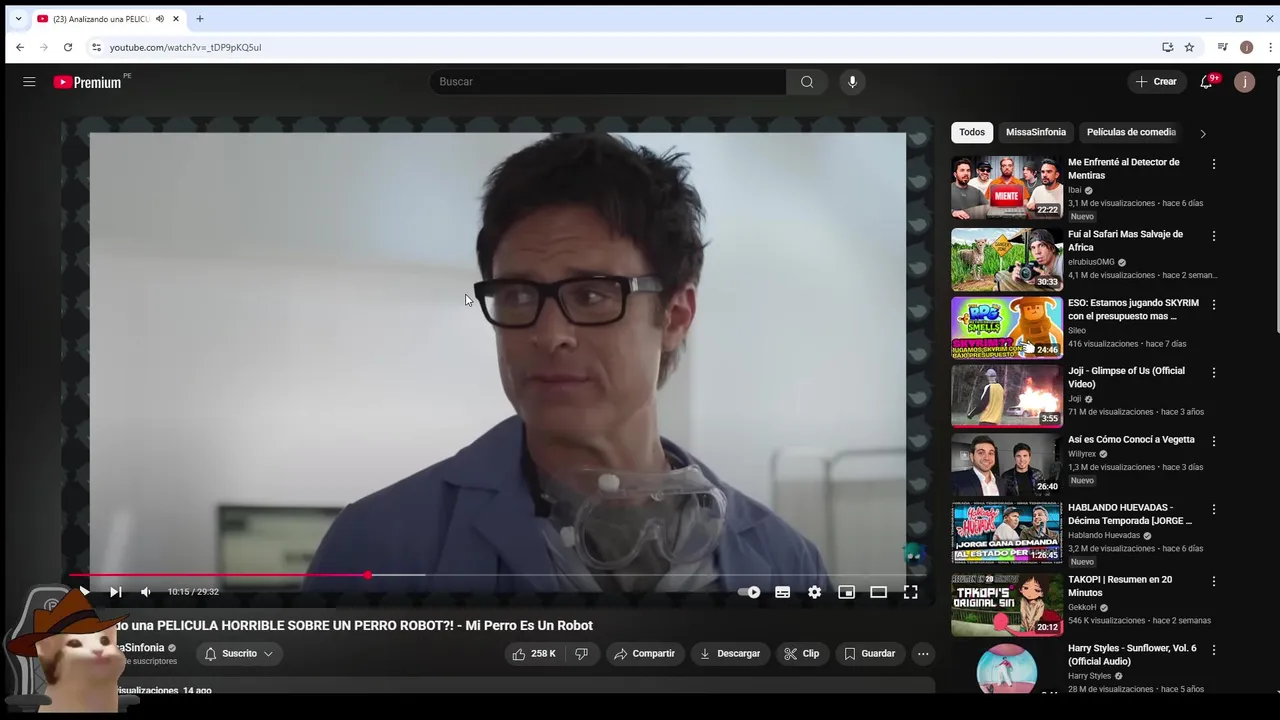Open Chrome three-dot menu

point(1271,47)
